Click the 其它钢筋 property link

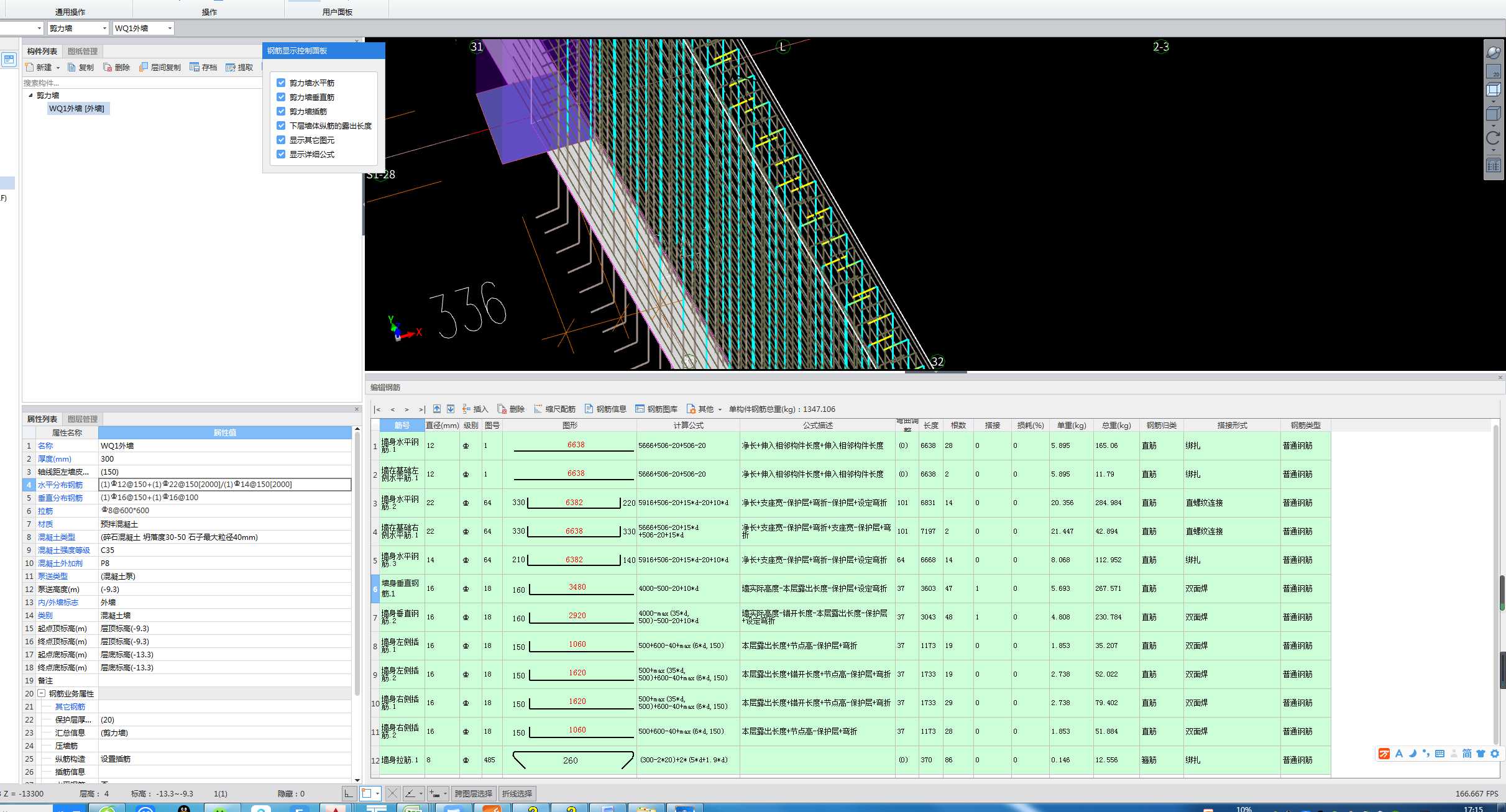[x=70, y=706]
